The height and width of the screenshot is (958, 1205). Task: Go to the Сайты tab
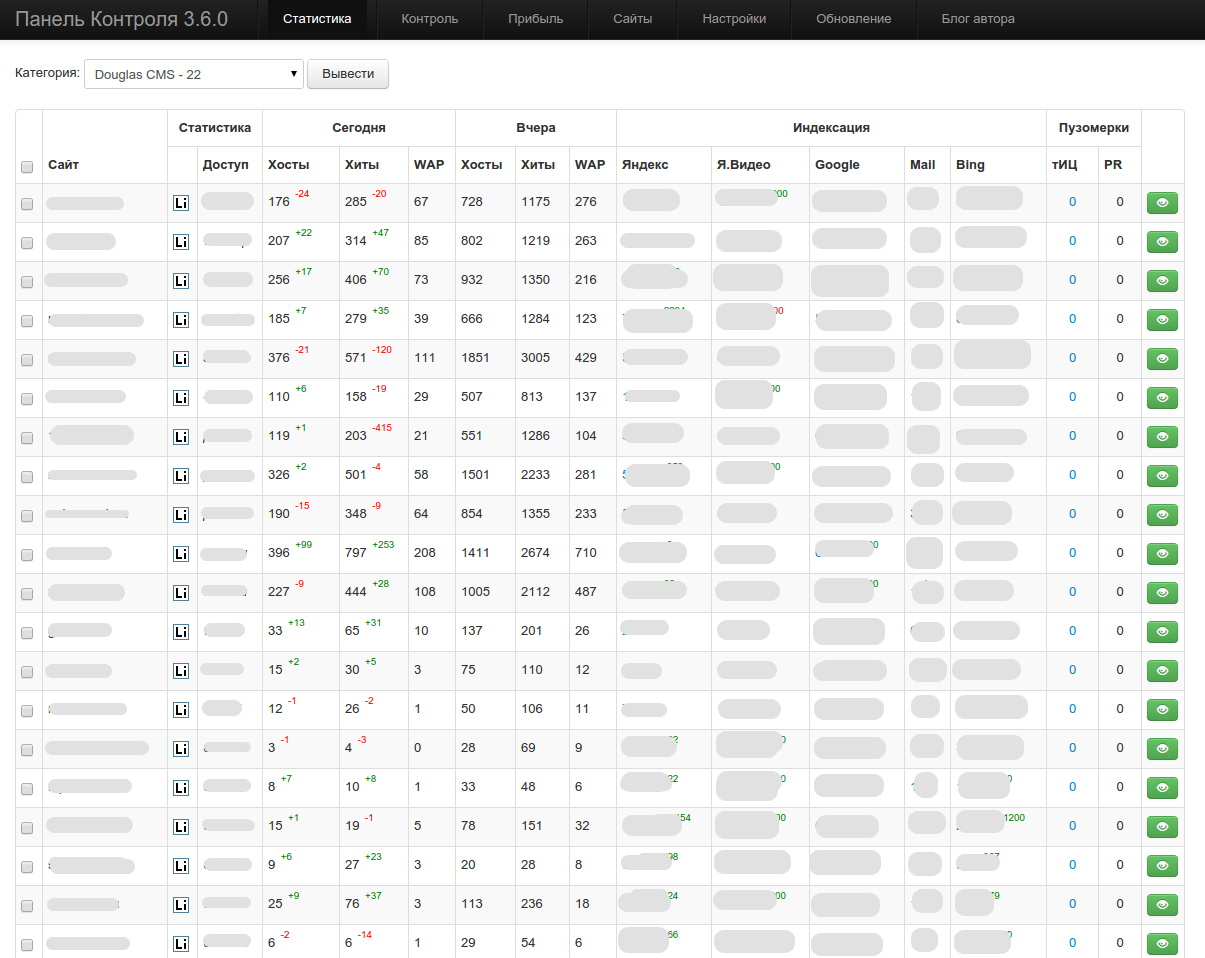tap(633, 19)
